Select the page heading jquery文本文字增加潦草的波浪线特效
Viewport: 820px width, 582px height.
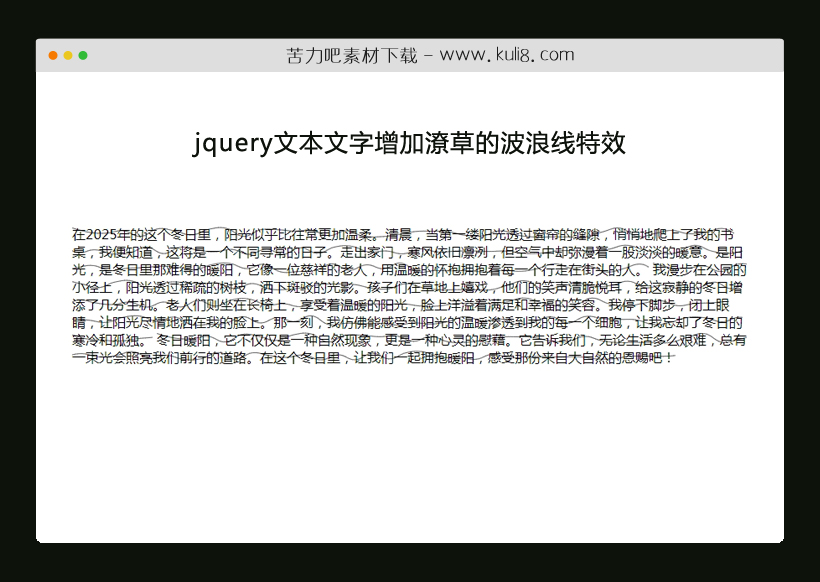[410, 144]
